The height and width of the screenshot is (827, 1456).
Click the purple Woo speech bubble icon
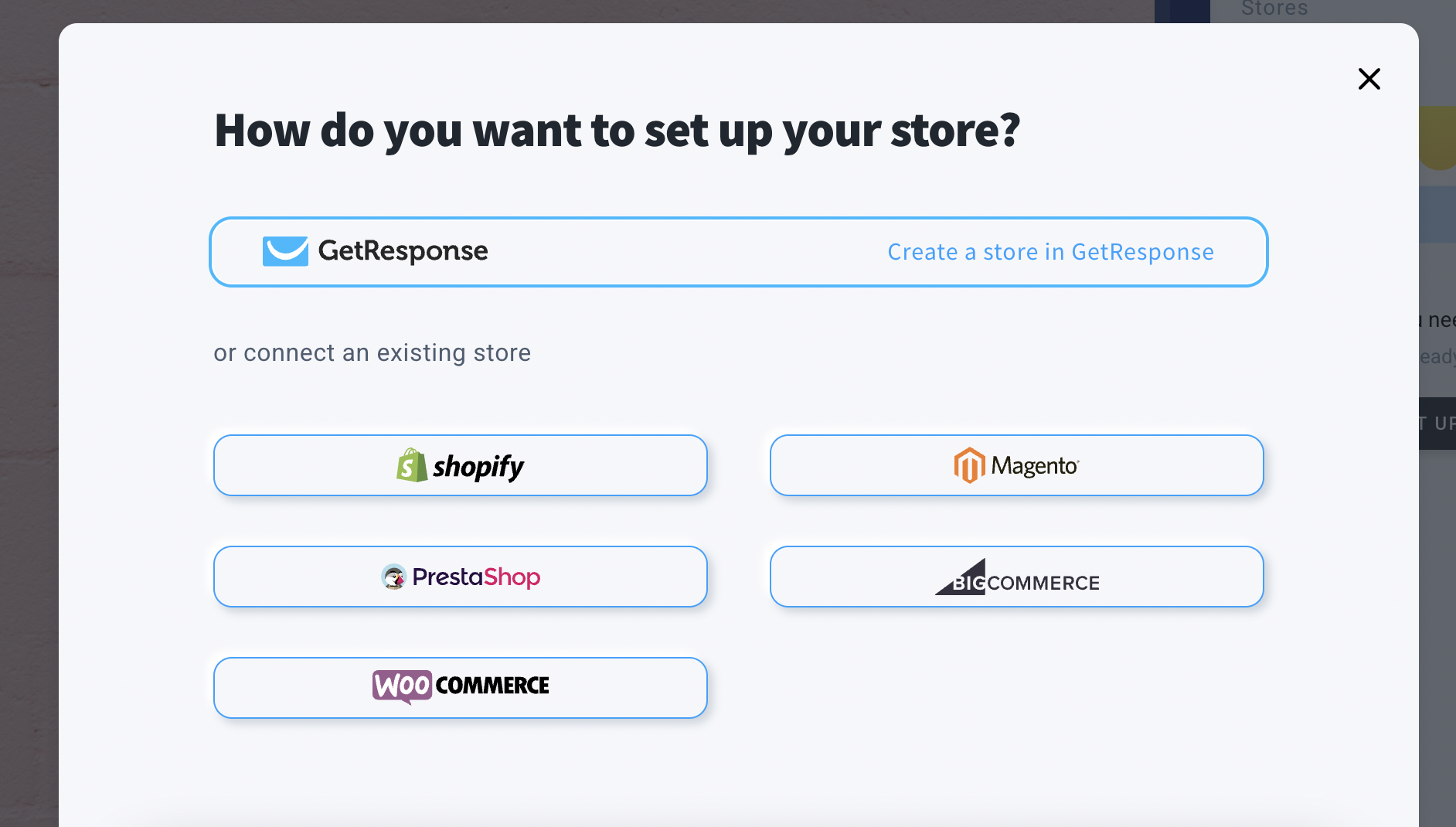pos(402,686)
